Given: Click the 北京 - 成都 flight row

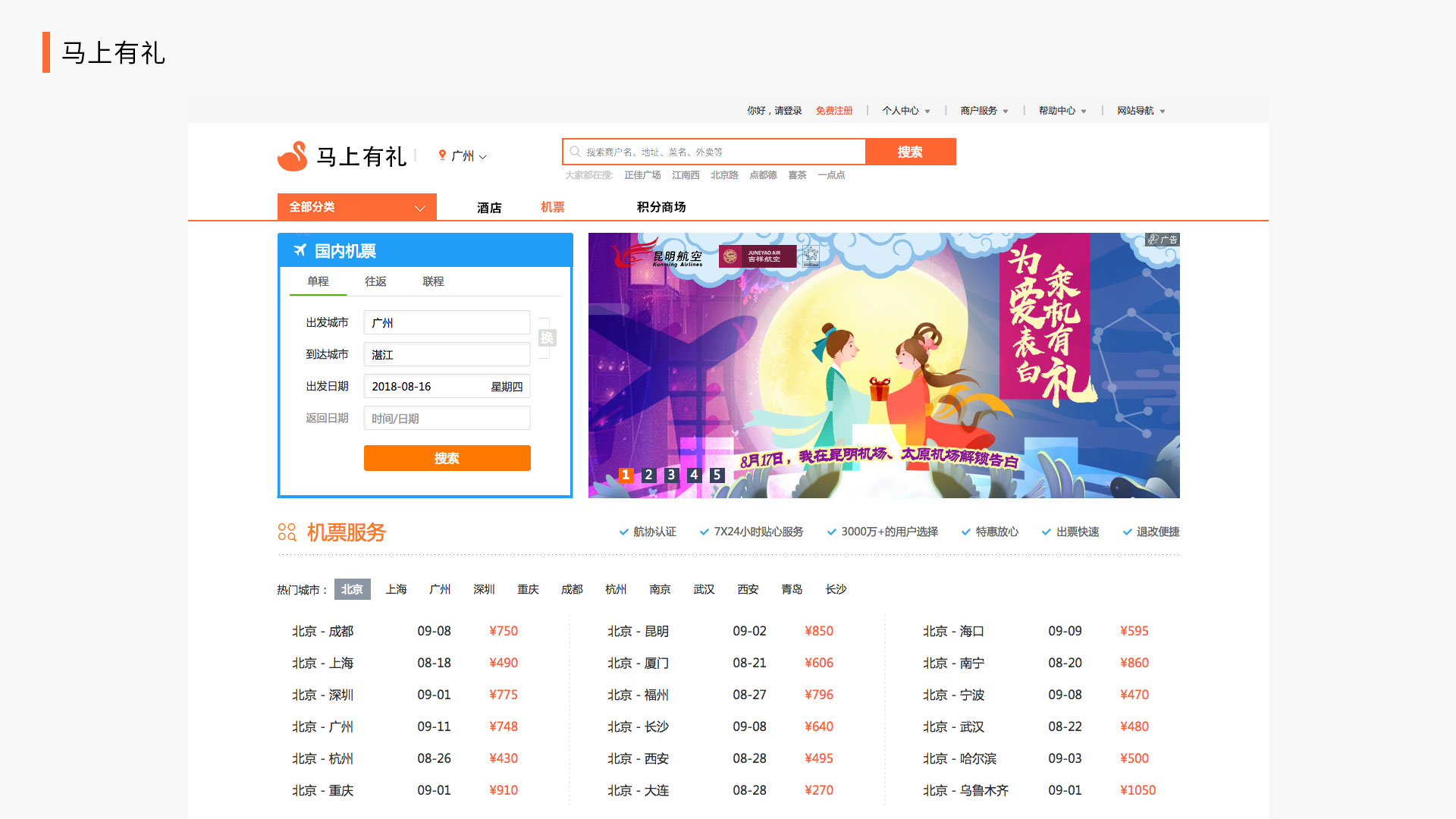Looking at the screenshot, I should click(406, 631).
